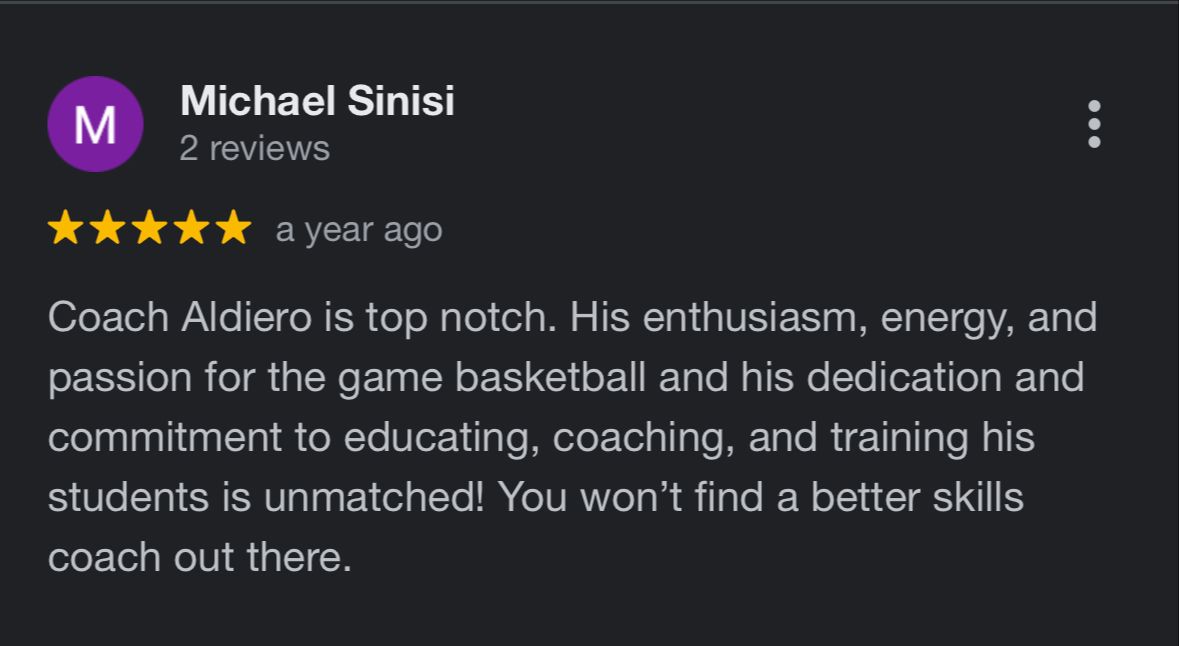
Task: Click the '2 reviews' count text
Action: pos(254,149)
